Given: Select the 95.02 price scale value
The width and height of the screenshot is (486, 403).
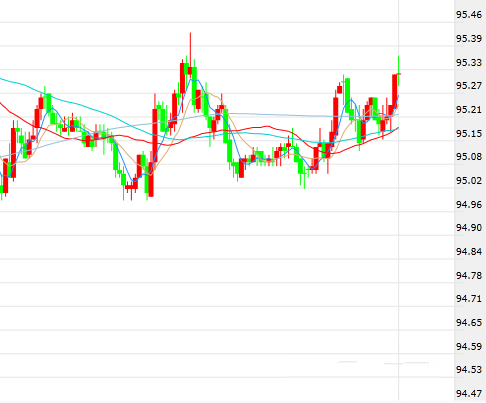Looking at the screenshot, I should click(469, 181).
